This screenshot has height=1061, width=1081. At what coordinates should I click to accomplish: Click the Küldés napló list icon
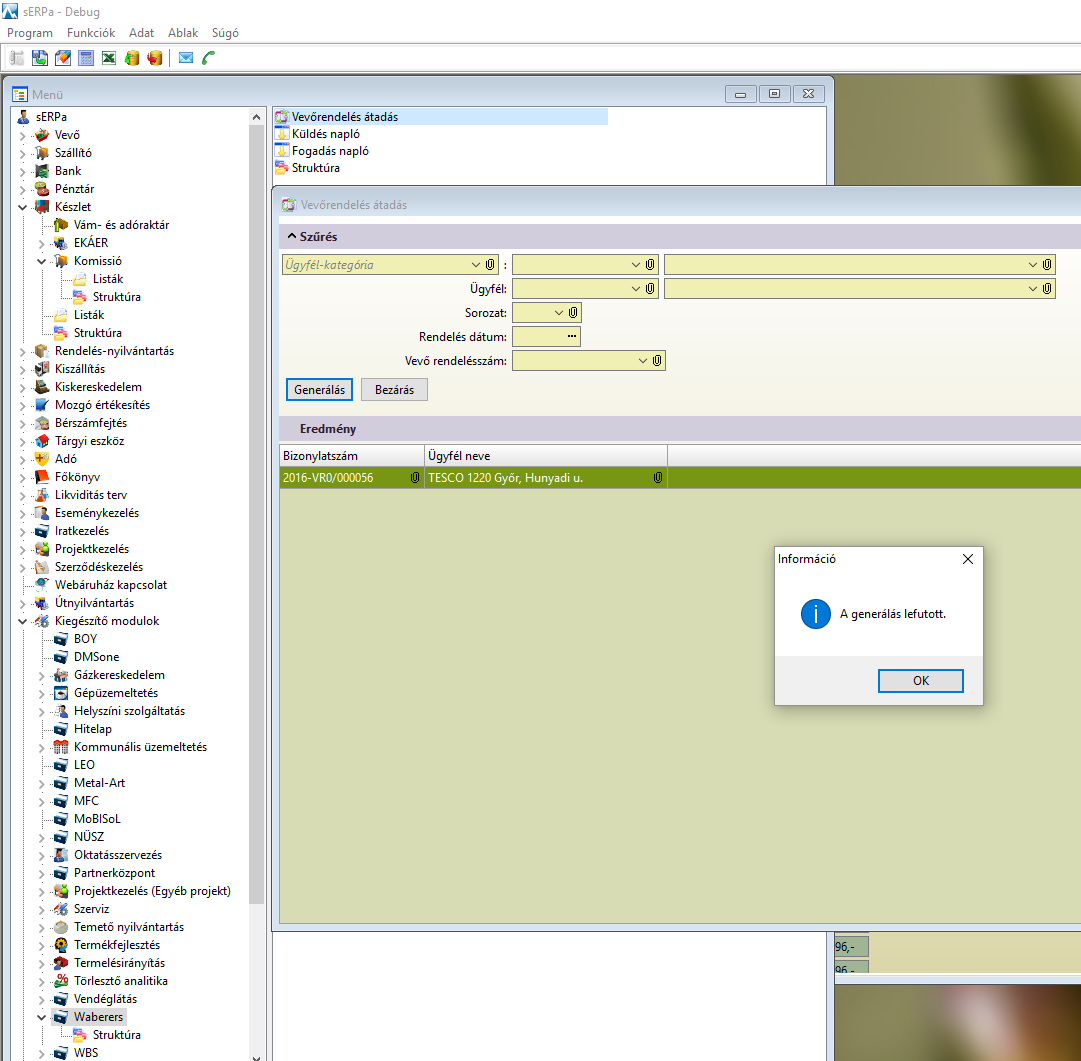tap(282, 134)
